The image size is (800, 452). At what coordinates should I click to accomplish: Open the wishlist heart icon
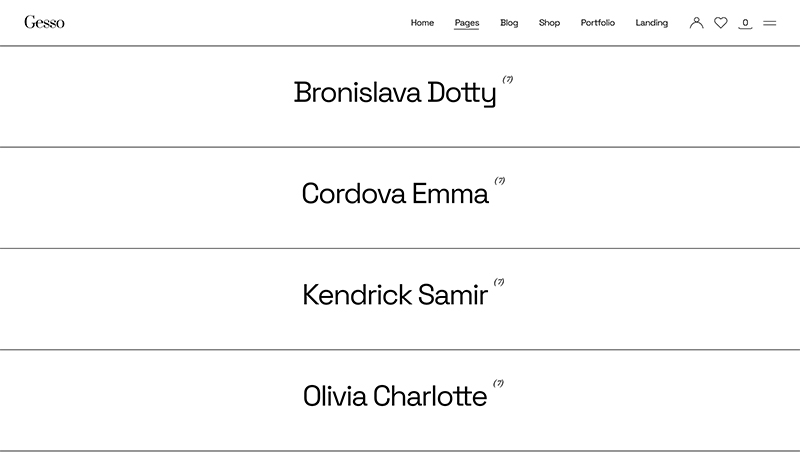(x=720, y=23)
